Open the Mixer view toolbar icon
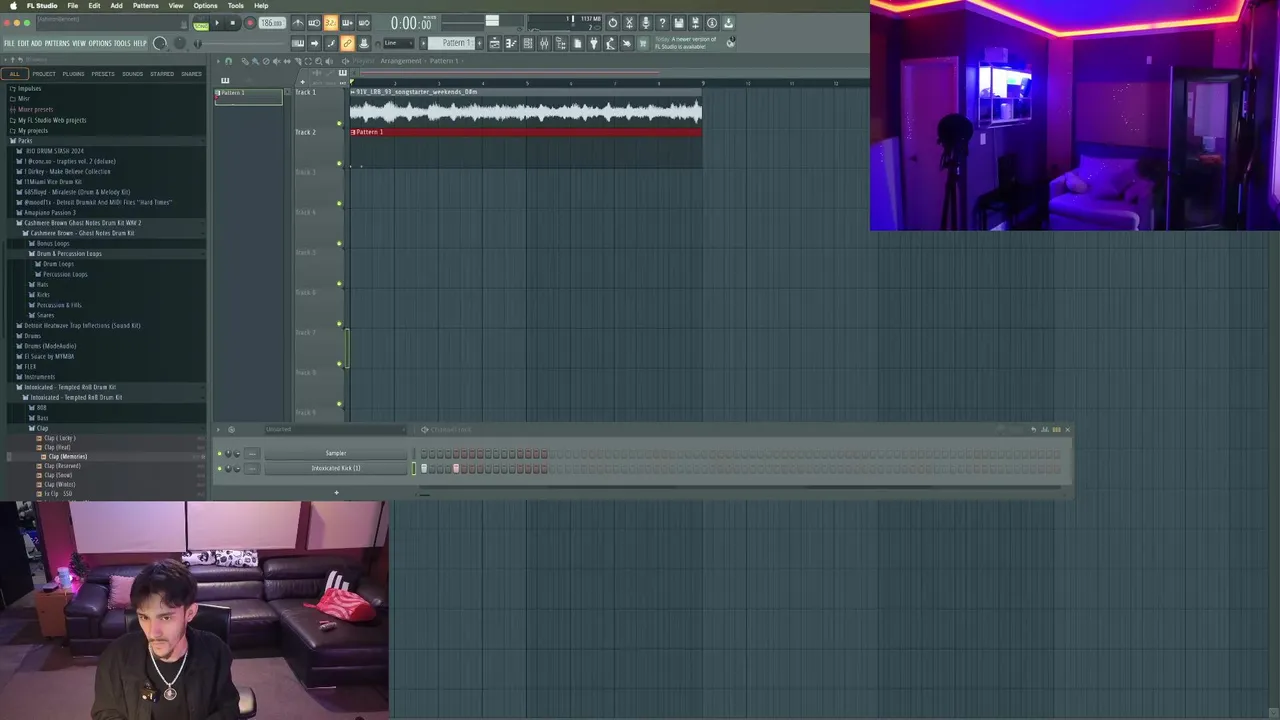This screenshot has height=720, width=1280. pos(544,43)
